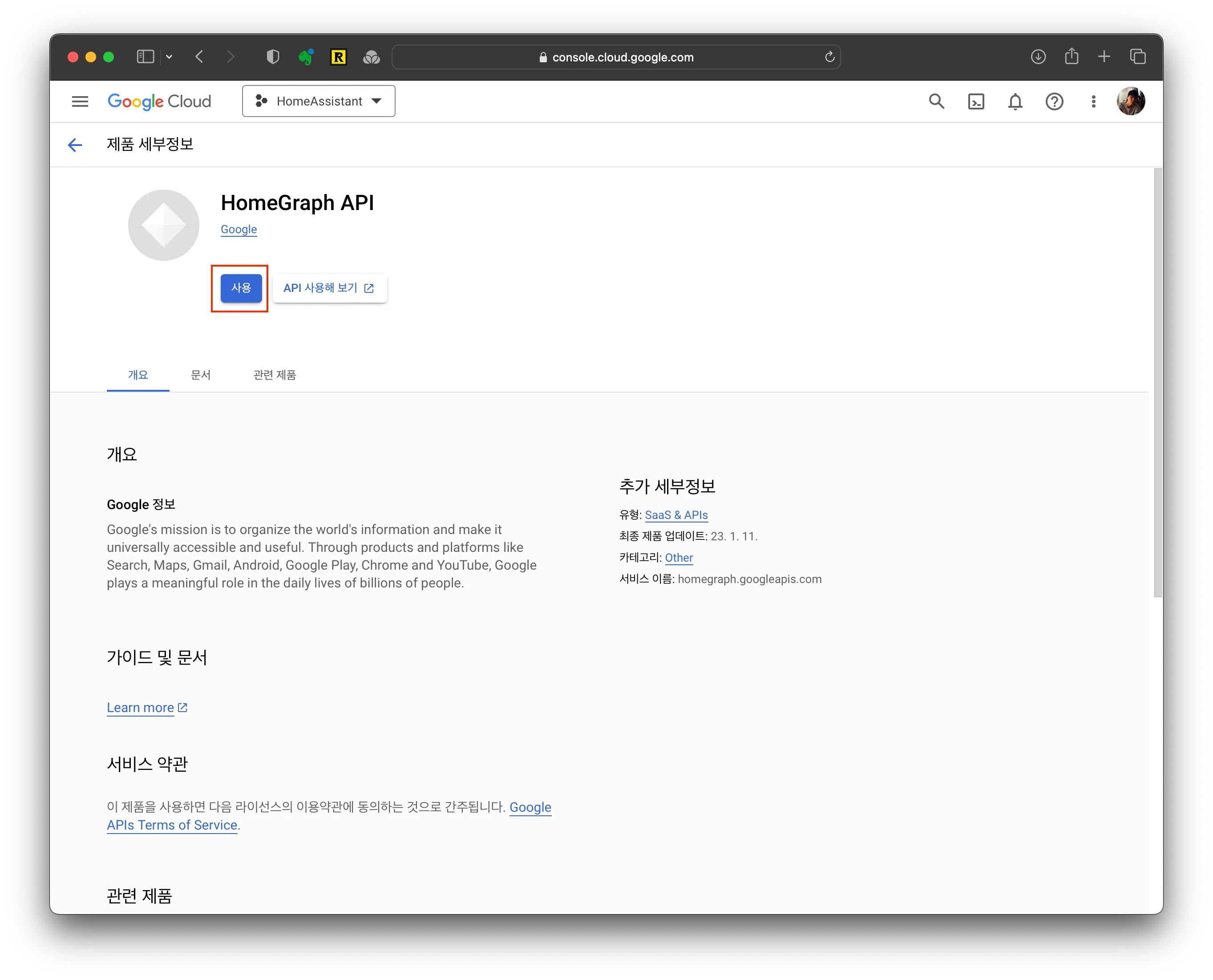1213x980 pixels.
Task: Open the help question mark menu
Action: coord(1055,101)
